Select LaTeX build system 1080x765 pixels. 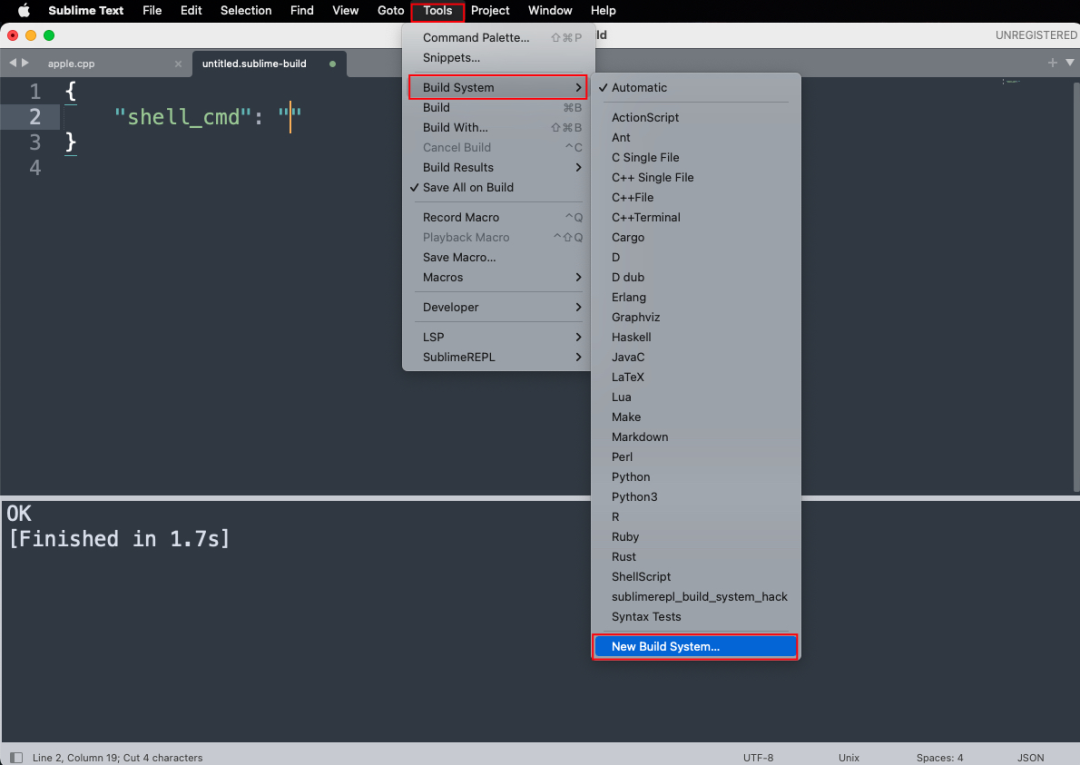(696, 377)
